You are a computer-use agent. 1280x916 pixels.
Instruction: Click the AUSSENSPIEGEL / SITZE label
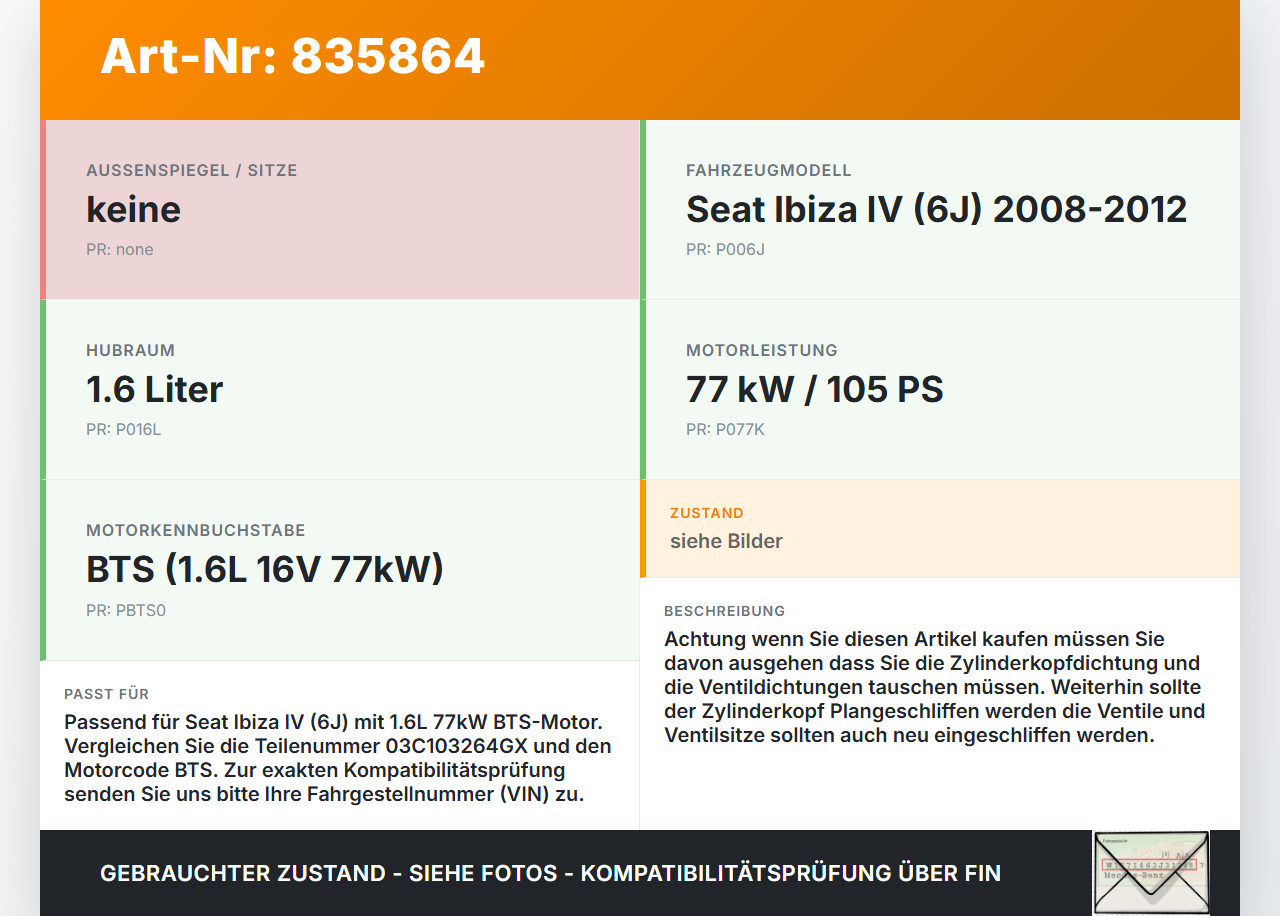[x=192, y=171]
